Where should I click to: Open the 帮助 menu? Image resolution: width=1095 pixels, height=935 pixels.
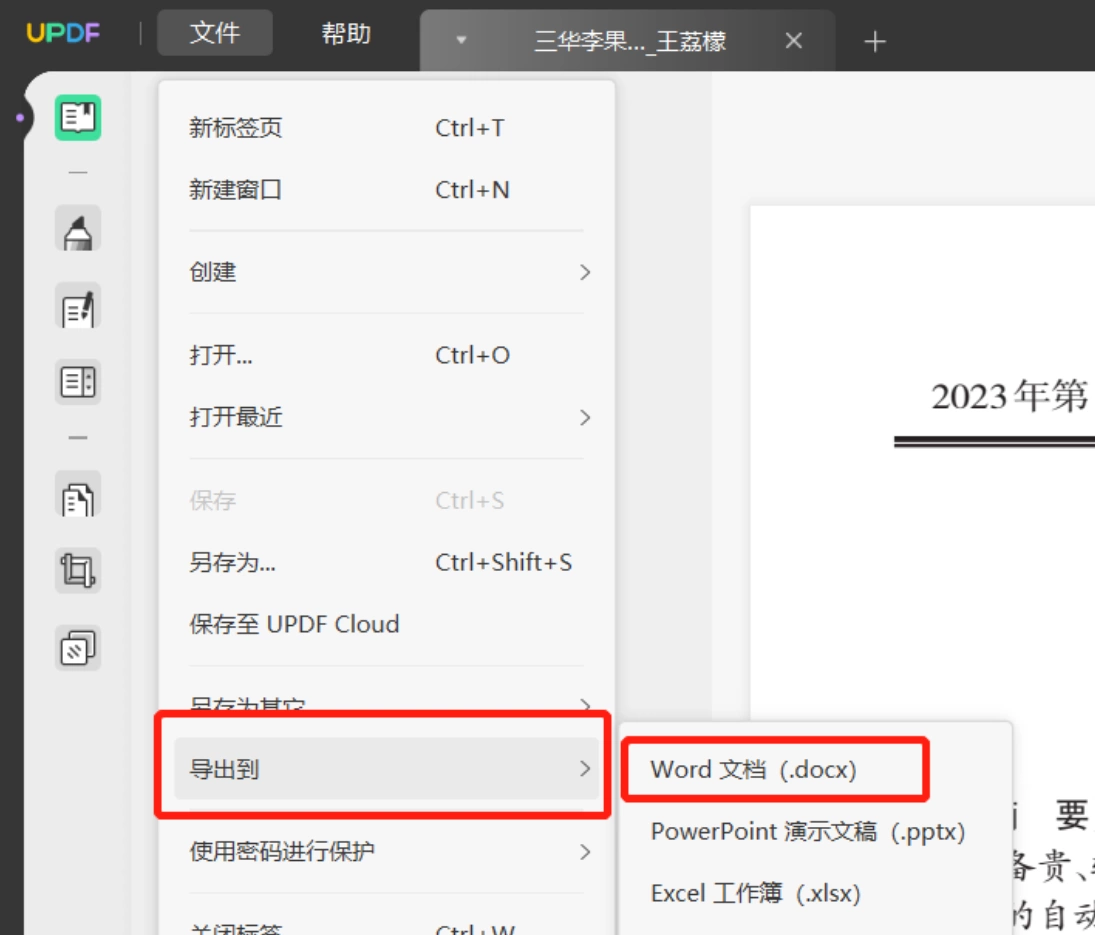click(x=346, y=33)
